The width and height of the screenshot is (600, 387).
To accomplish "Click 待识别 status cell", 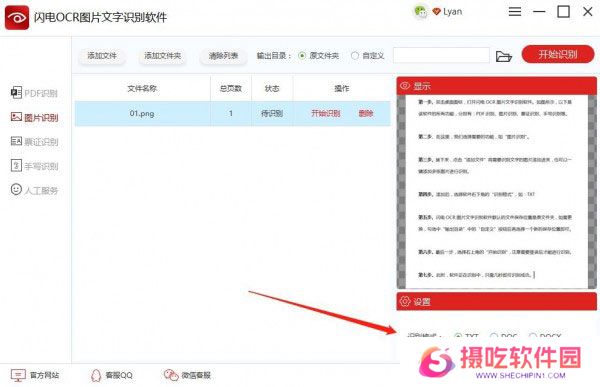I will pyautogui.click(x=272, y=113).
